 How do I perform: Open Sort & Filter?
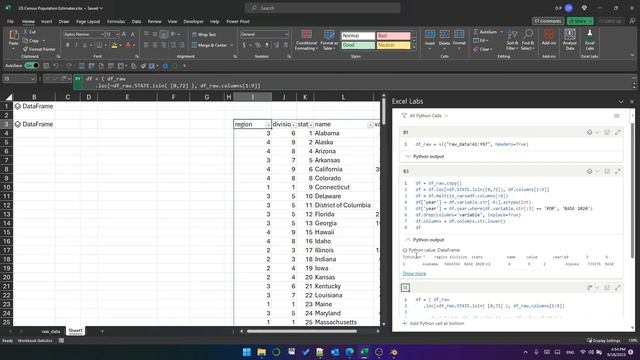point(512,40)
